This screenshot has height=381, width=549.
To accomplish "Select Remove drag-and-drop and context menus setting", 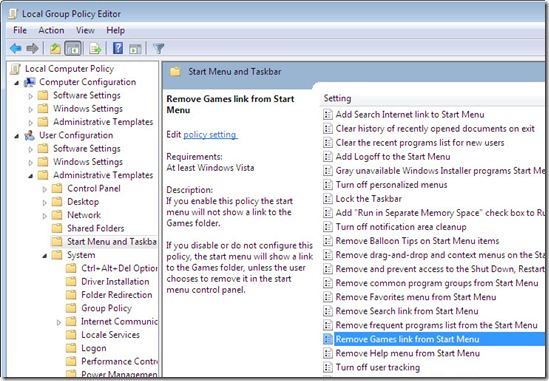I will 440,255.
